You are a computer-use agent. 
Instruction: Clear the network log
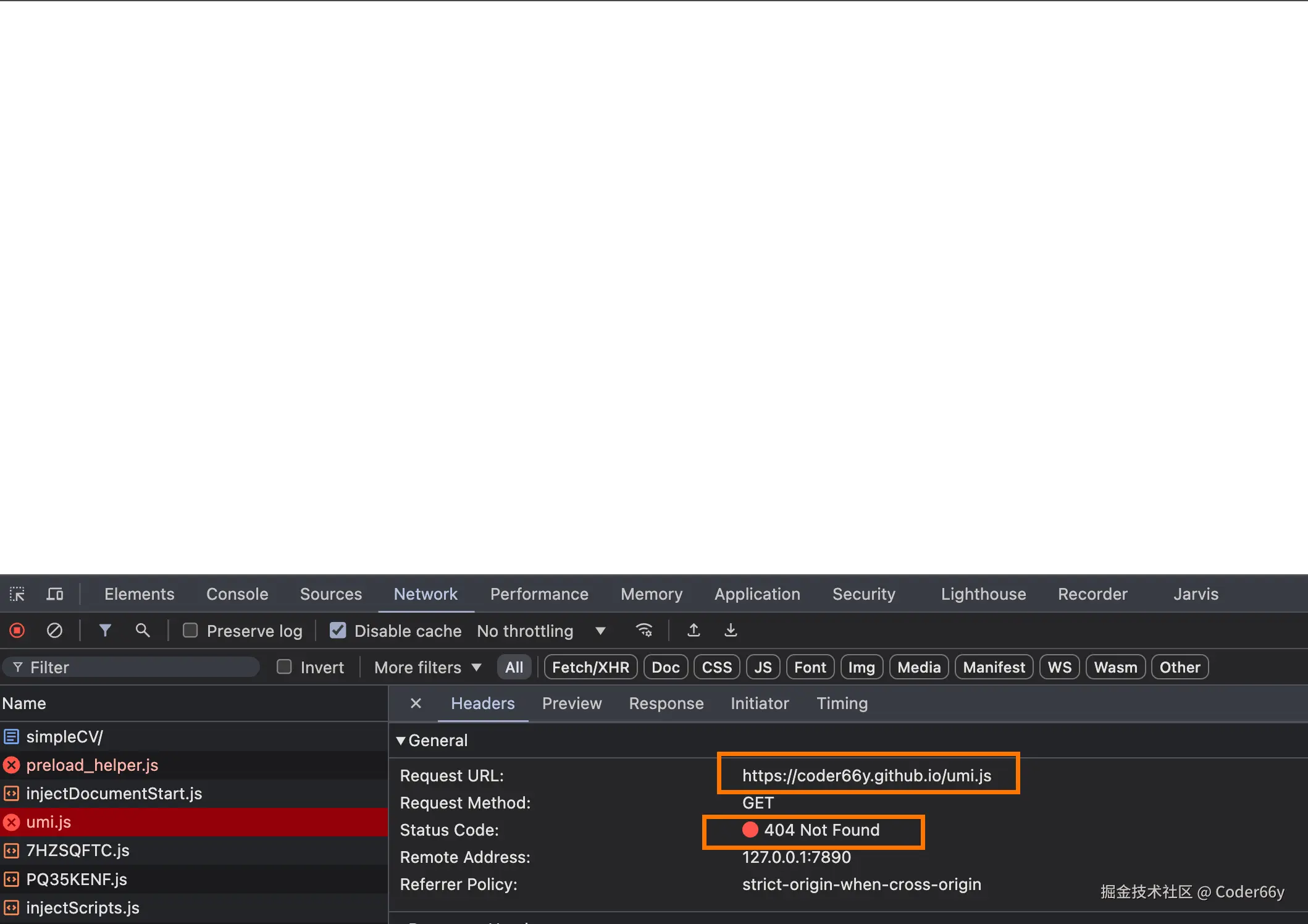[x=54, y=631]
